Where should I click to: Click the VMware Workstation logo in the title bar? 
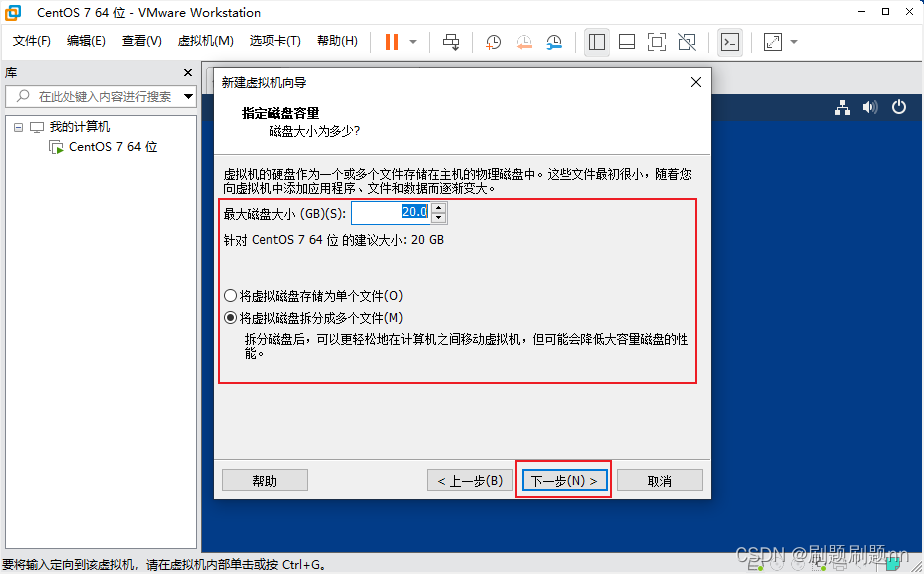point(12,12)
